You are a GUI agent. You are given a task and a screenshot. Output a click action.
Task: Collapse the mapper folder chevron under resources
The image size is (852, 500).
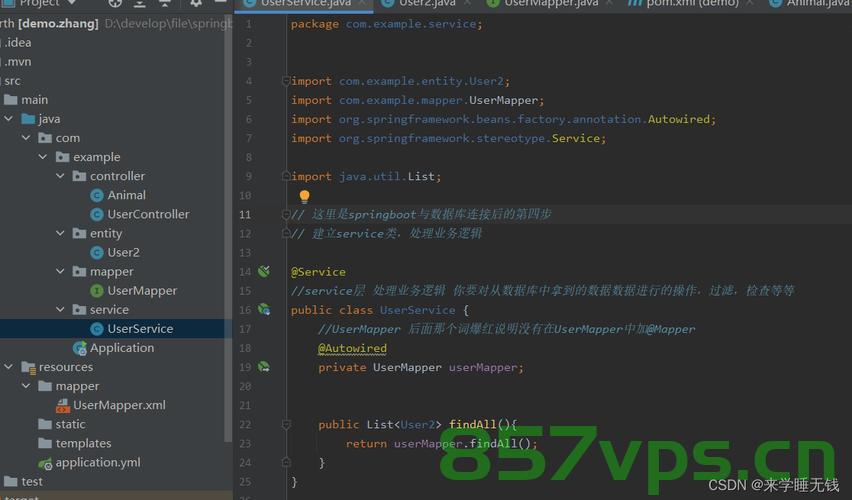pyautogui.click(x=26, y=386)
